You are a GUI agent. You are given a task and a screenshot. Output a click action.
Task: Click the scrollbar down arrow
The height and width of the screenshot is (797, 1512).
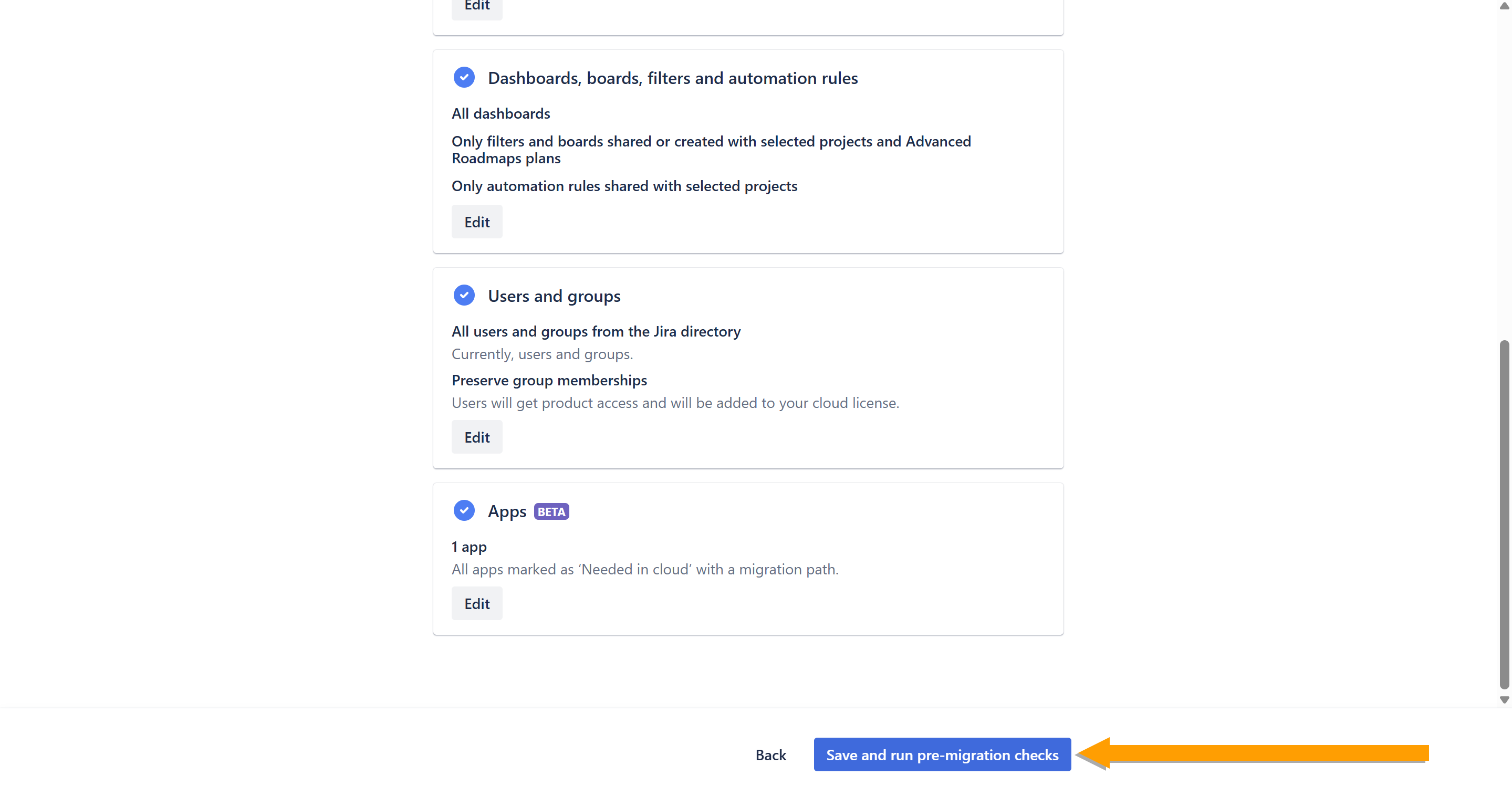coord(1504,699)
